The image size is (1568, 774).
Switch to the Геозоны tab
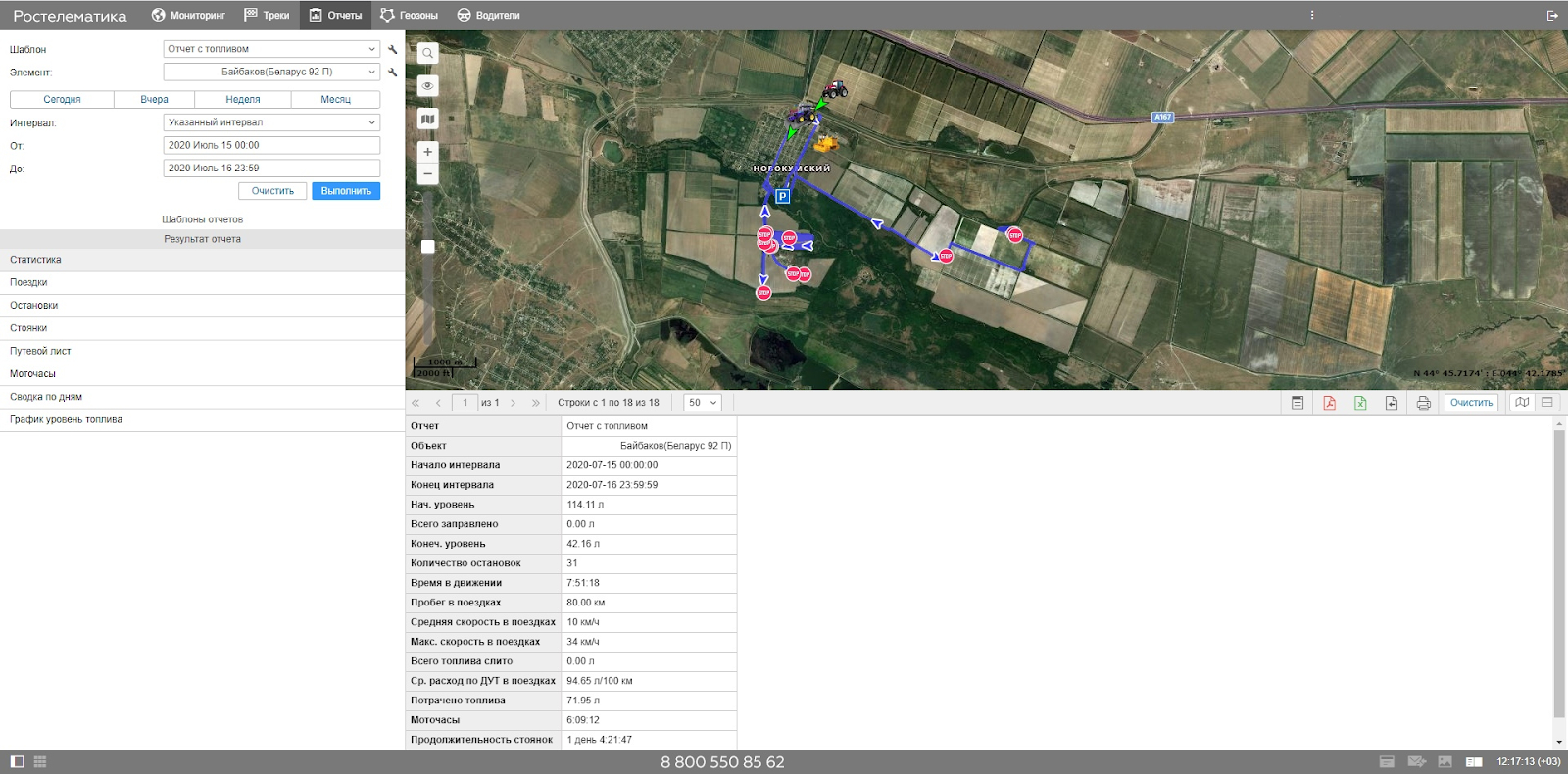pyautogui.click(x=409, y=16)
